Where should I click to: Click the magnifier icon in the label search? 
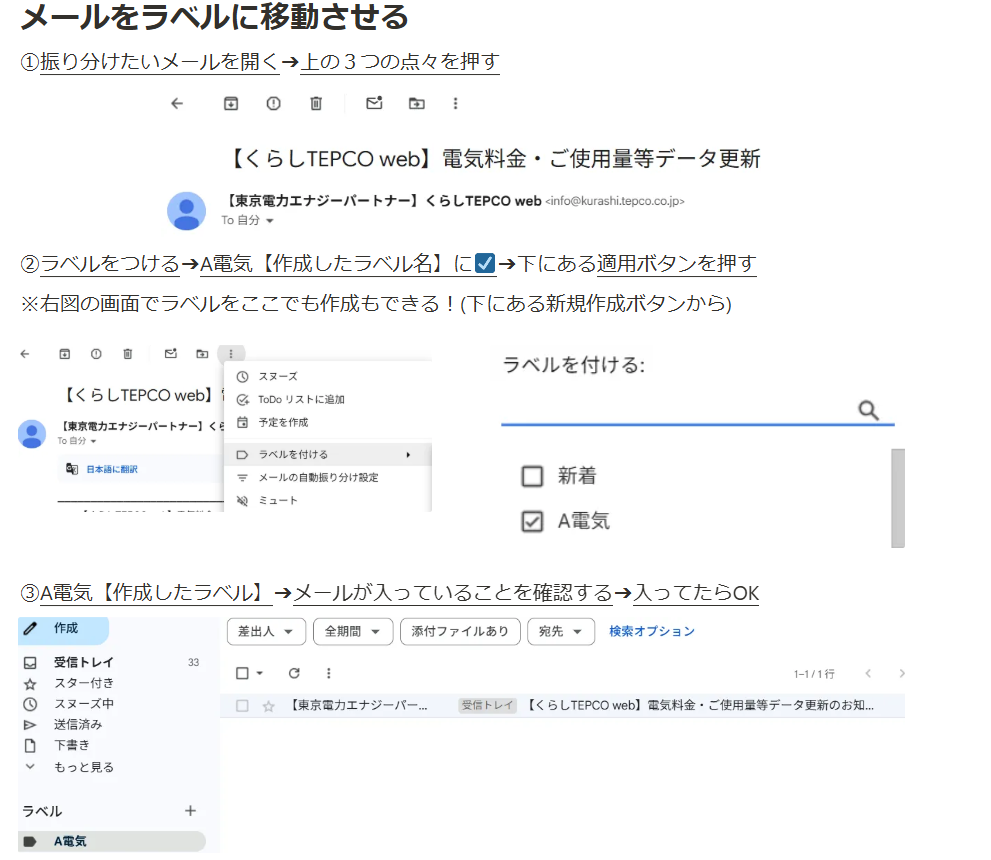click(x=869, y=410)
